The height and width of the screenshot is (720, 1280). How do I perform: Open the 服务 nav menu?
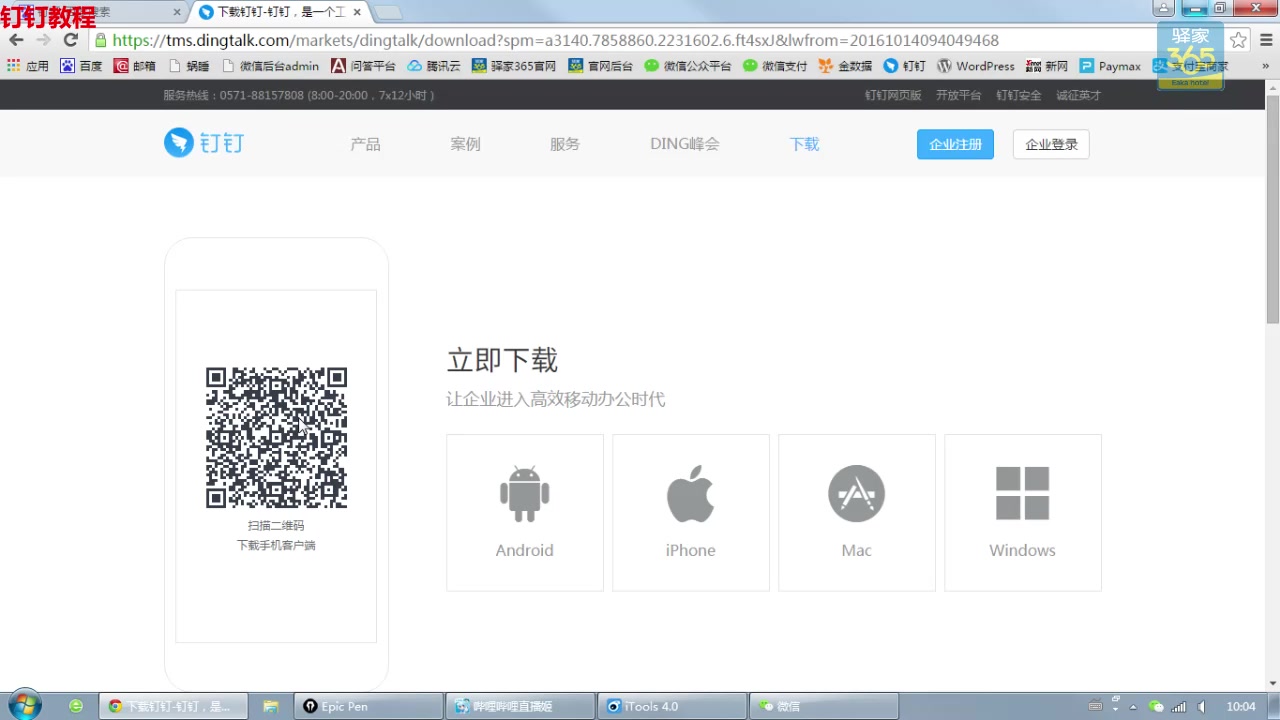565,144
